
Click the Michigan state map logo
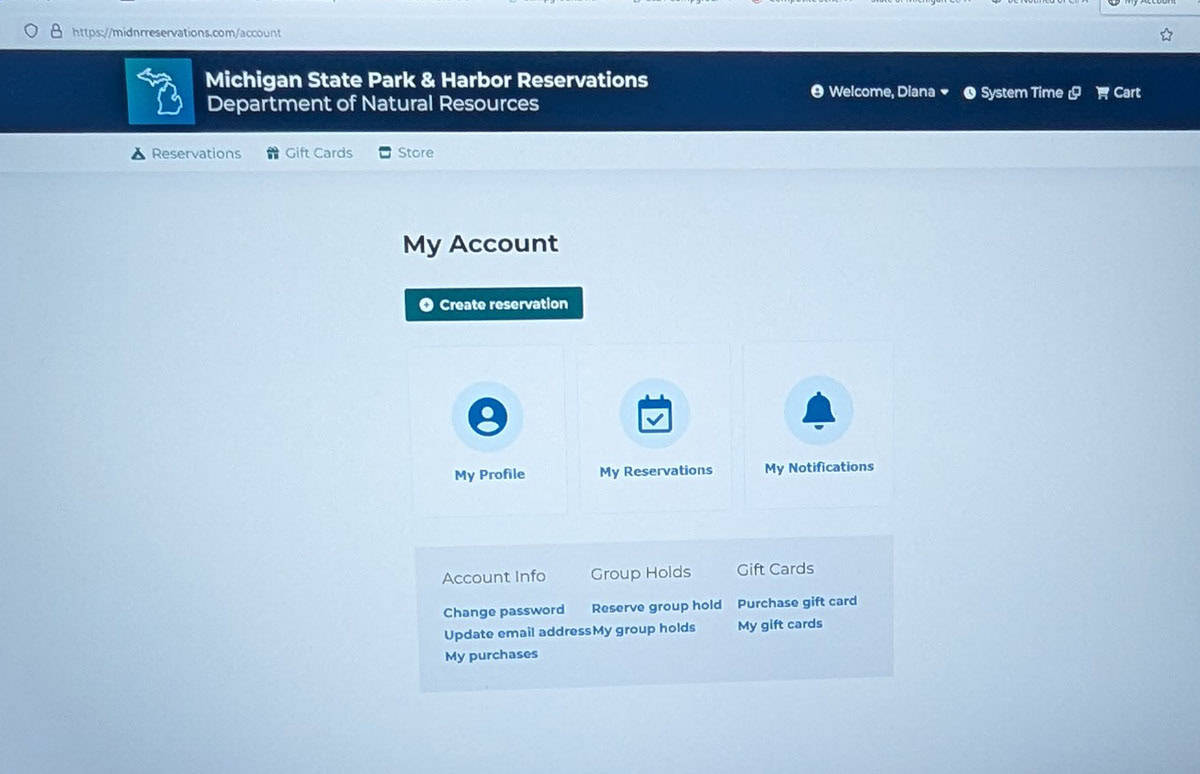[x=160, y=92]
